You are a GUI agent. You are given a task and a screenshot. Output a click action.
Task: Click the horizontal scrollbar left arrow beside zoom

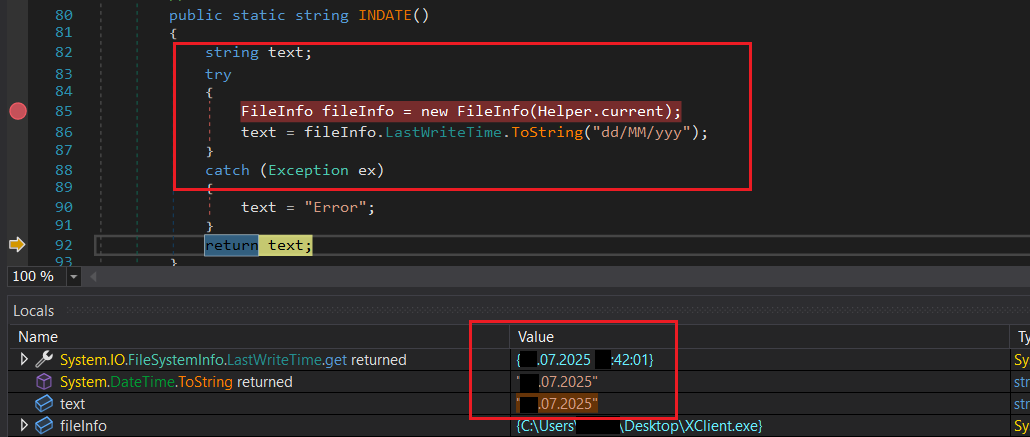pos(93,277)
